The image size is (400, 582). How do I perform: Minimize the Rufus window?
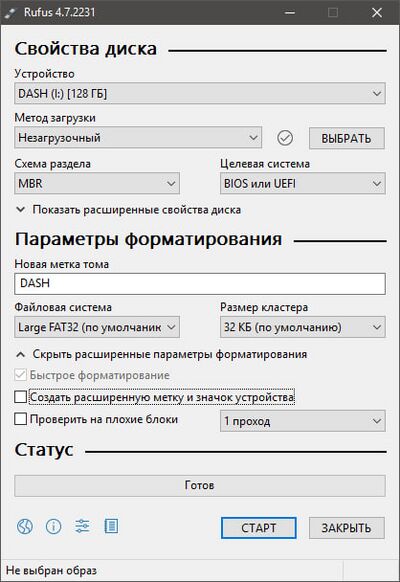tap(290, 13)
